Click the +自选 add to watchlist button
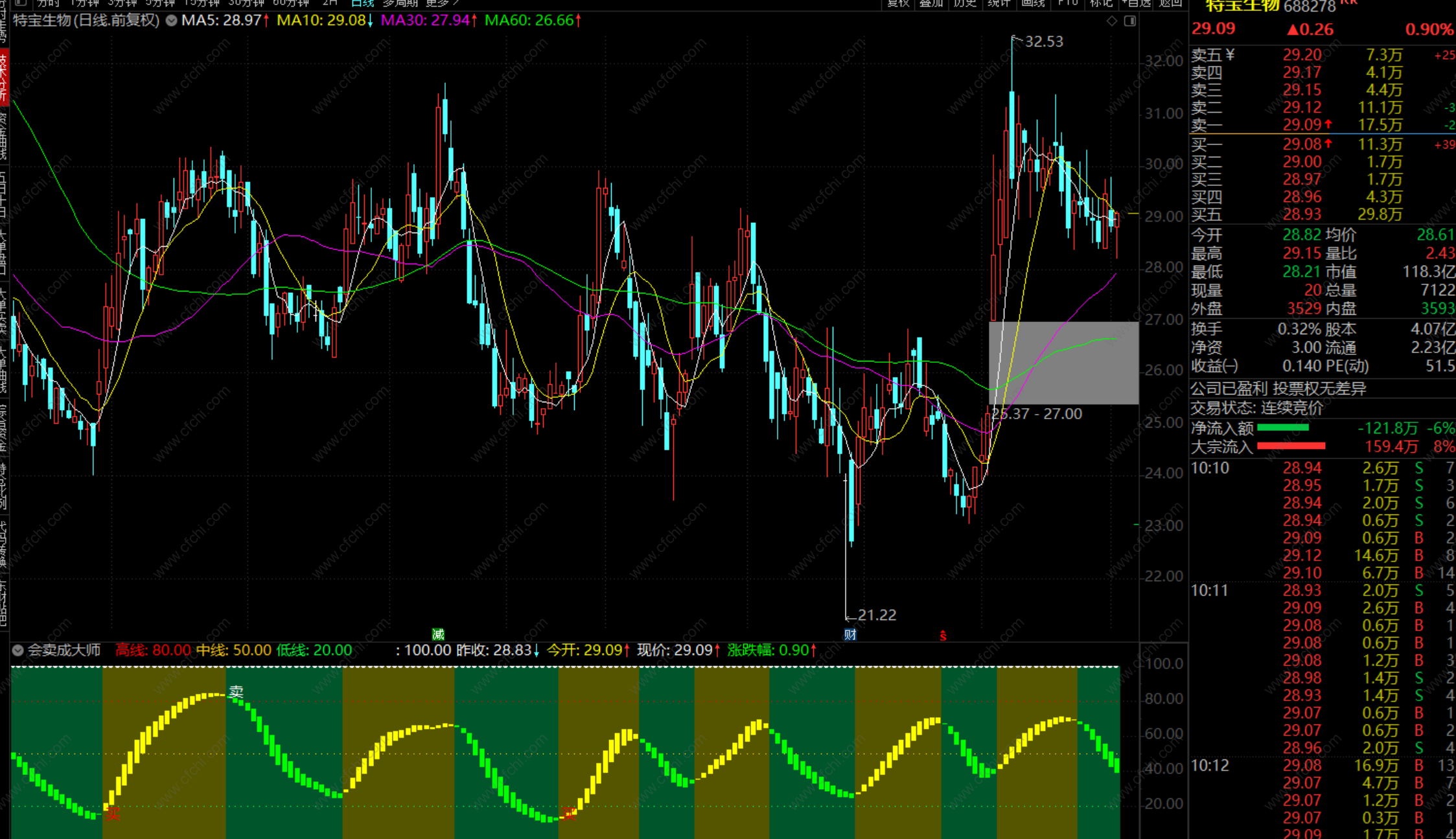The width and height of the screenshot is (1456, 839). point(1137,3)
